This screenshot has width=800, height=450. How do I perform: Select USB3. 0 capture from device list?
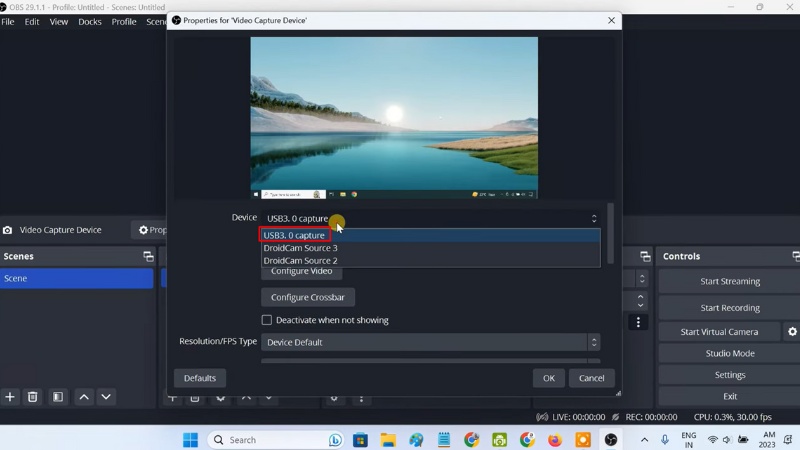point(431,235)
